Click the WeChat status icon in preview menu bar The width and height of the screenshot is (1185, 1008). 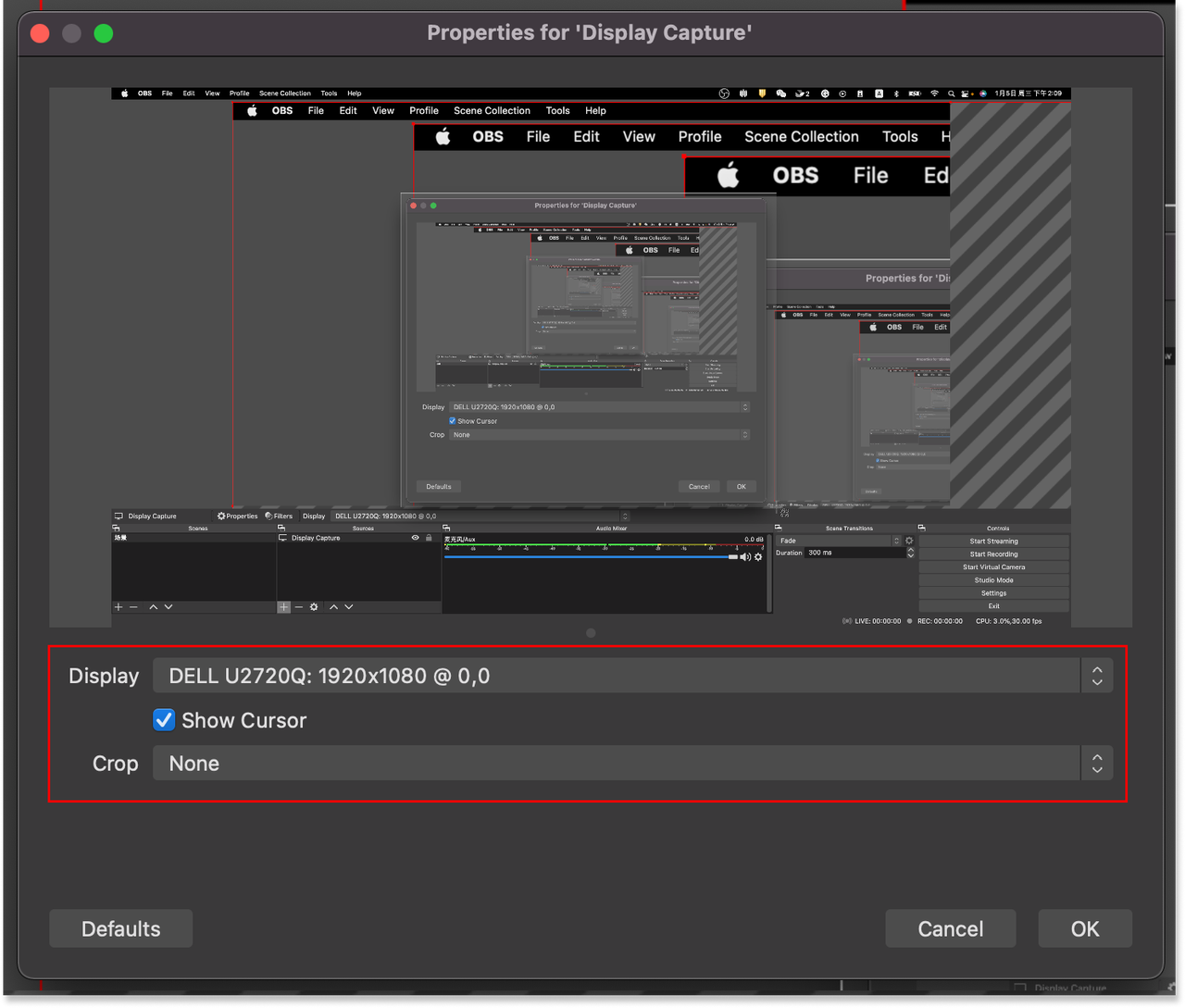click(x=780, y=93)
